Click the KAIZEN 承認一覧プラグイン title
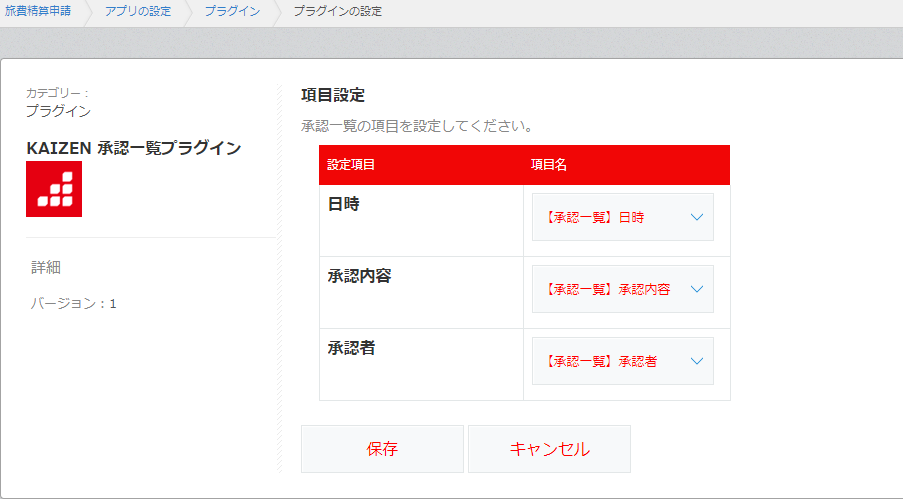The height and width of the screenshot is (499, 903). 133,148
